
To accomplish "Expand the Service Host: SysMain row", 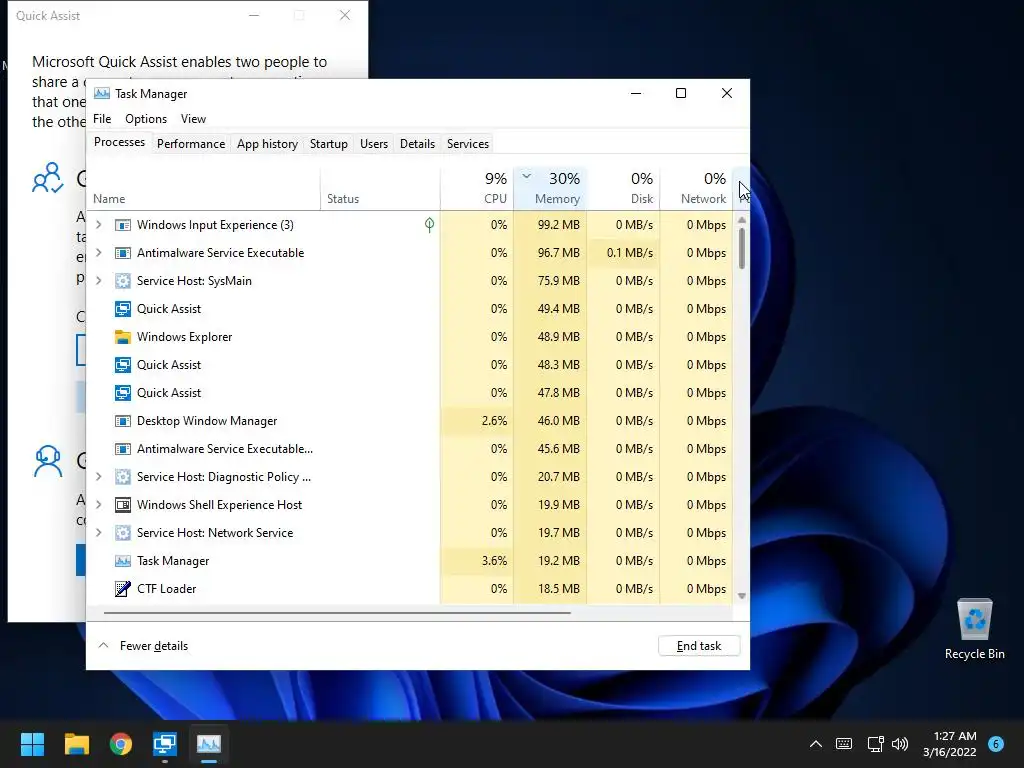I will tap(99, 281).
